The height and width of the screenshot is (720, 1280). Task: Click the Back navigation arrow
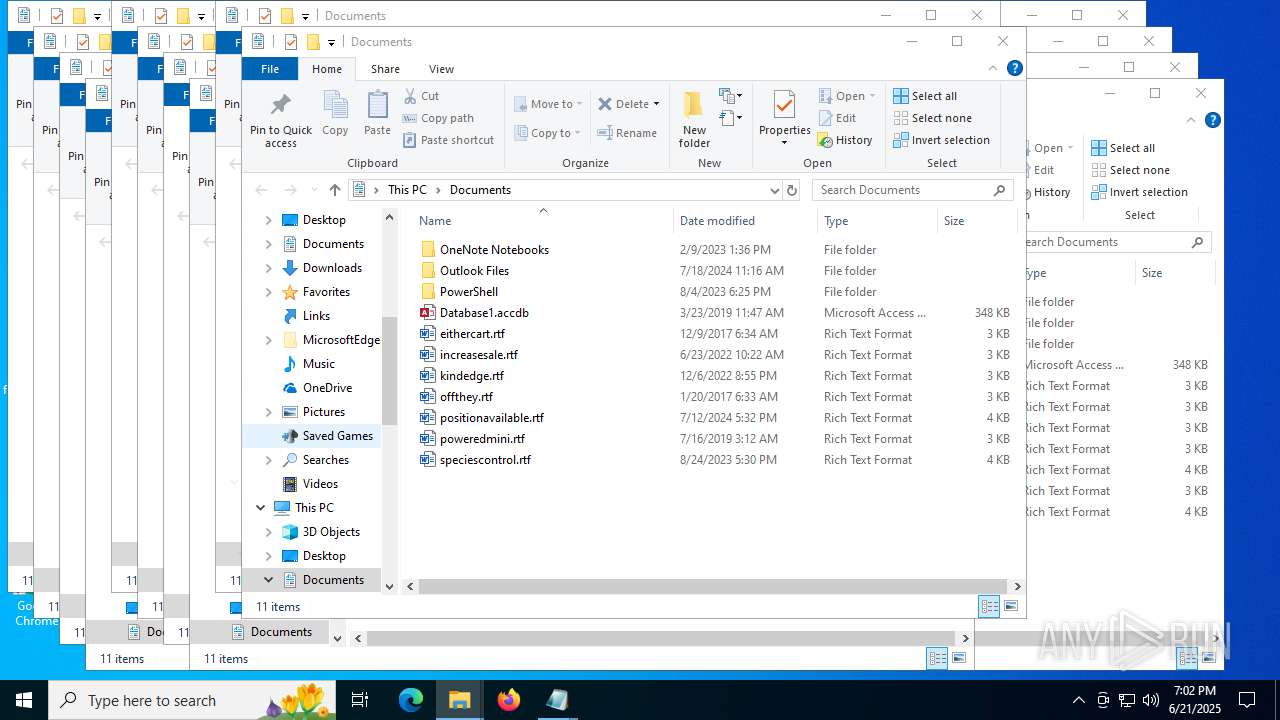(x=261, y=190)
